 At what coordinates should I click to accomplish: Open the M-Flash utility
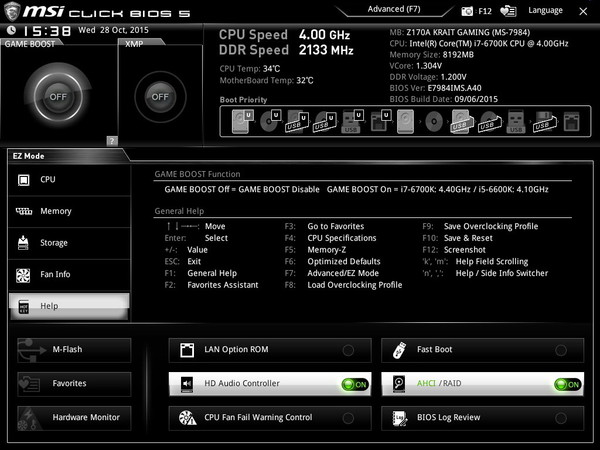click(74, 350)
